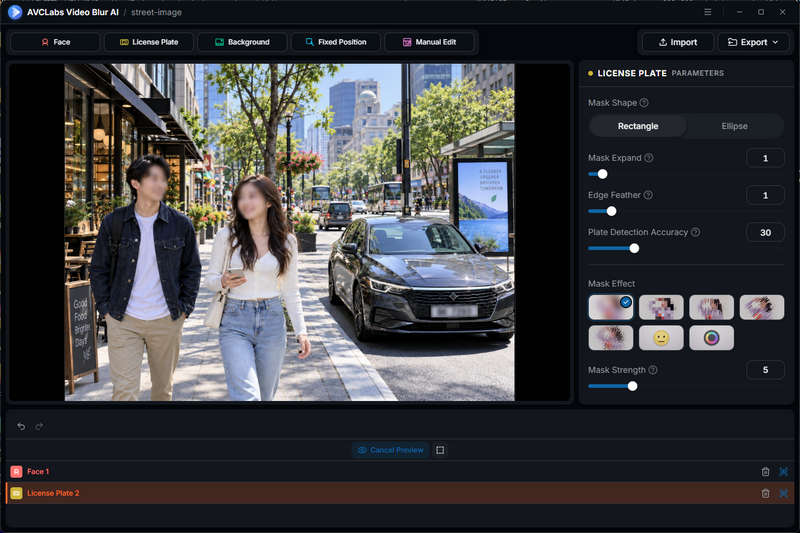Select the Fixed Position tab
The image size is (800, 533).
(x=336, y=42)
